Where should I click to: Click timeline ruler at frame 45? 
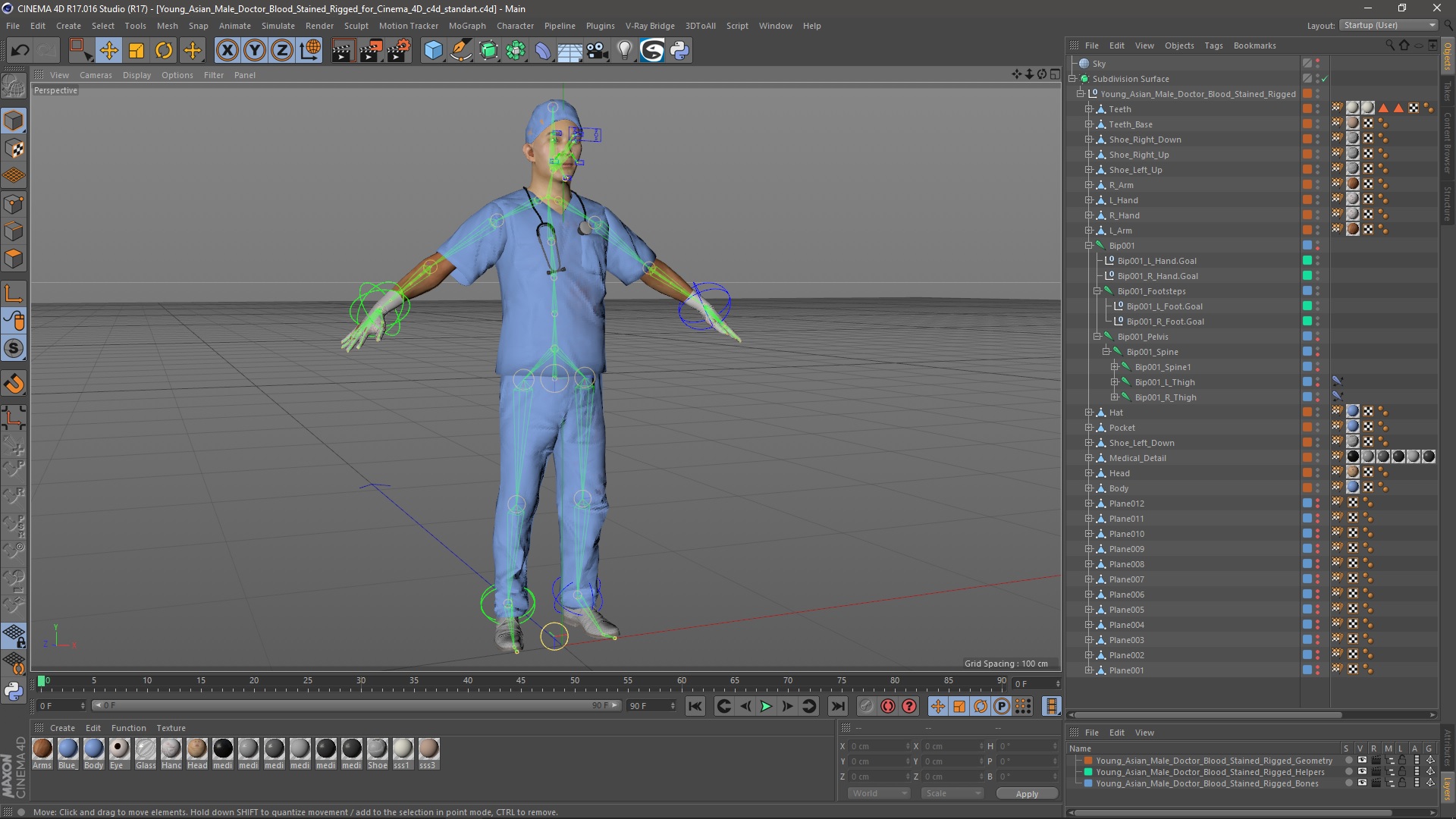(x=521, y=682)
